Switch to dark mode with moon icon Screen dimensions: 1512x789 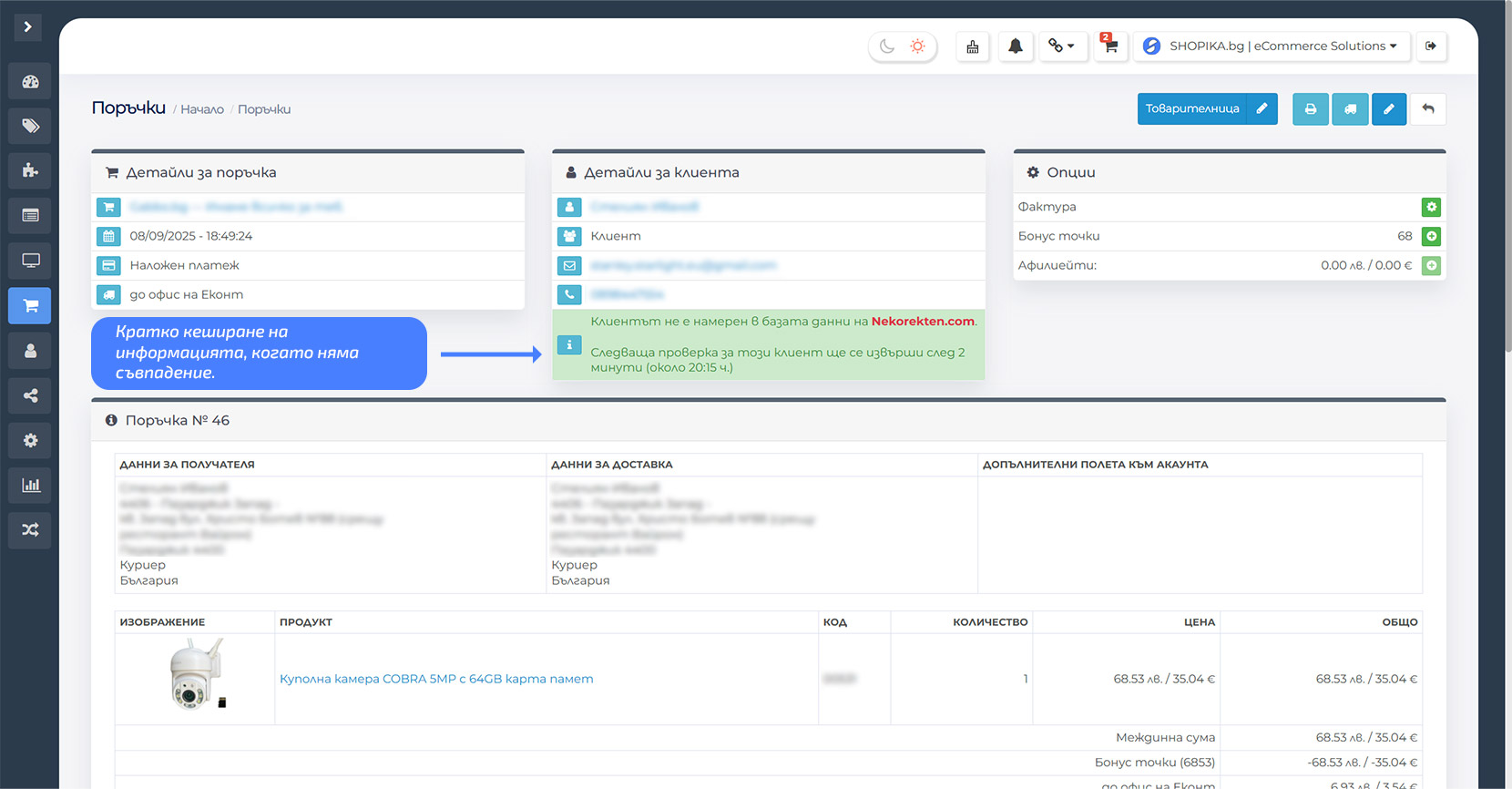pyautogui.click(x=886, y=46)
